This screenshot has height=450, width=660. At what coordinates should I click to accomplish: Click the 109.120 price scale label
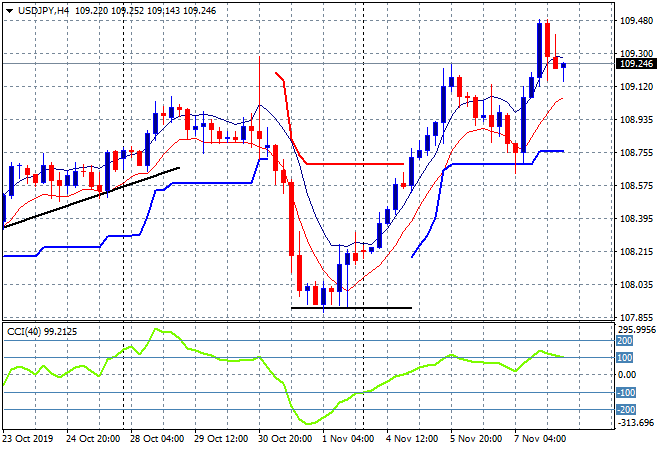coord(636,87)
